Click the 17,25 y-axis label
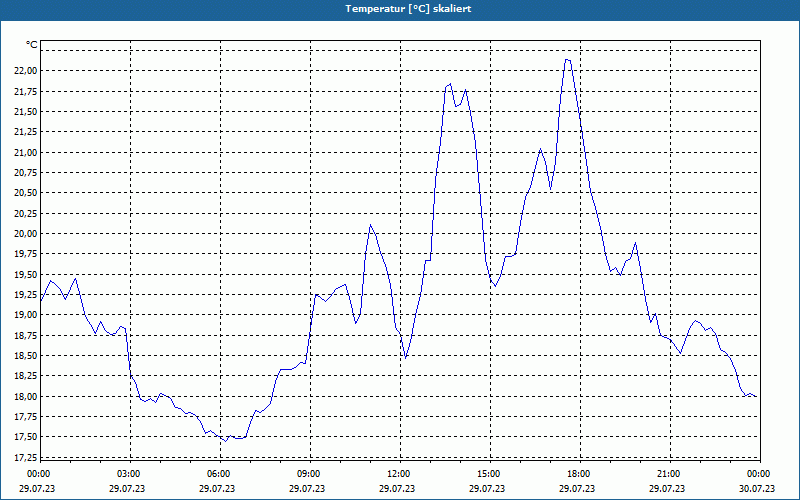Image resolution: width=800 pixels, height=500 pixels. (24, 457)
